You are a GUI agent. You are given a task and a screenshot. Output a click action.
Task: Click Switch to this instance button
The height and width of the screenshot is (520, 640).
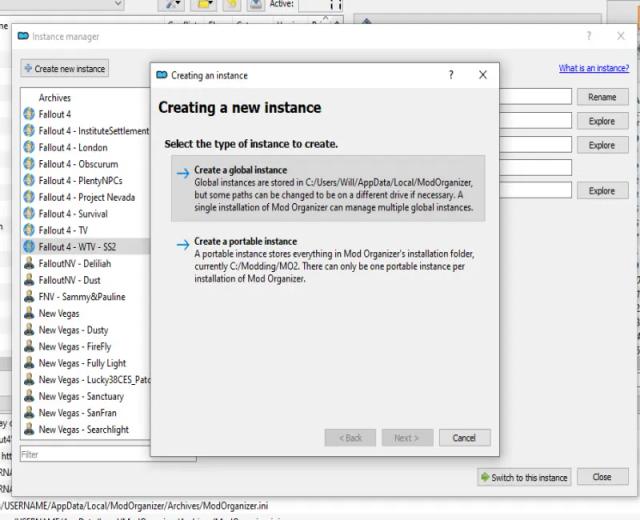click(x=523, y=477)
